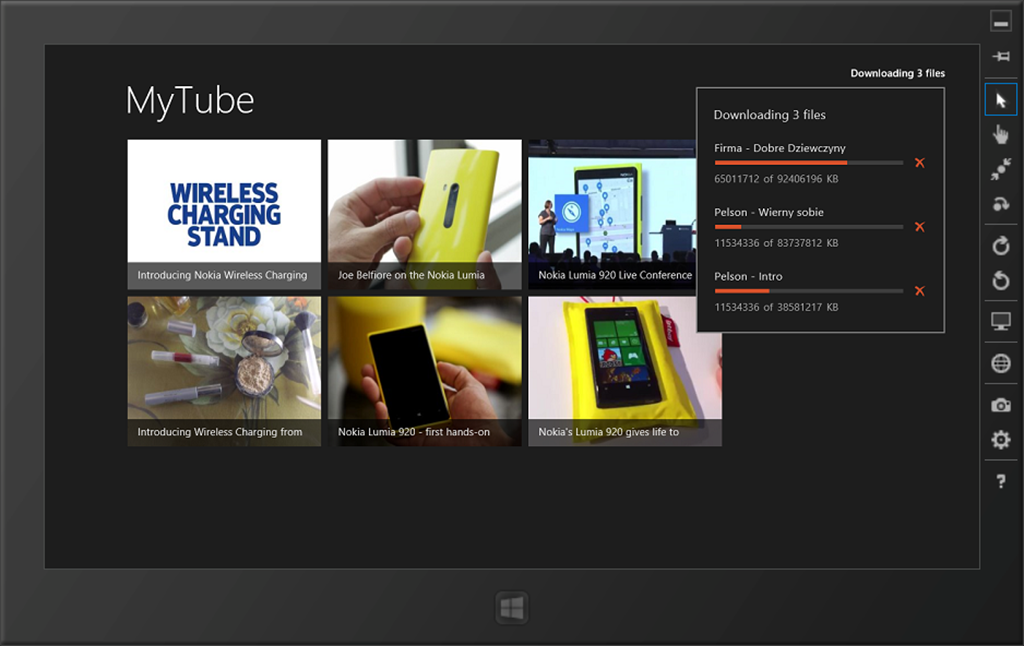Click 'Downloading 3 files' status at top
The height and width of the screenshot is (646, 1024).
tap(897, 73)
